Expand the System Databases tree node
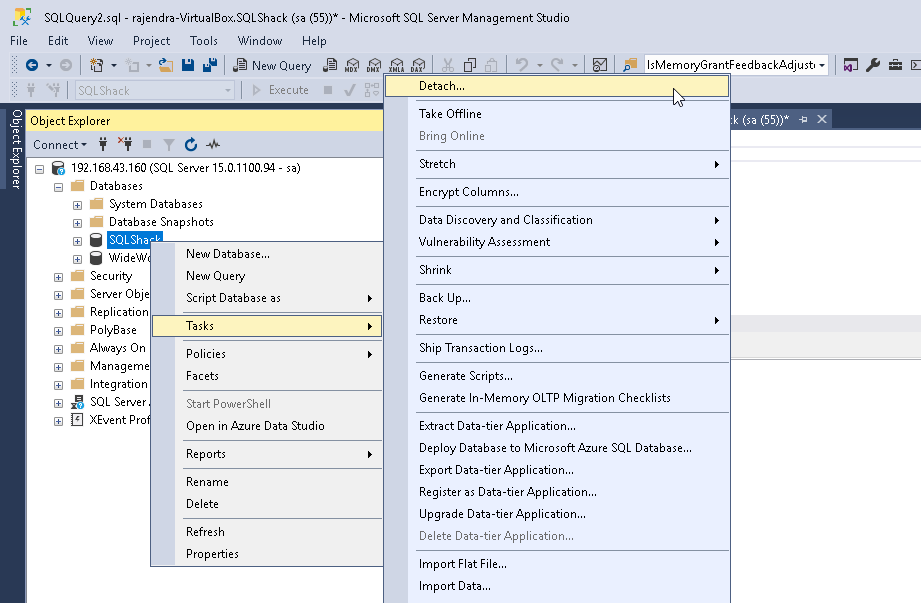Image resolution: width=921 pixels, height=603 pixels. click(77, 204)
